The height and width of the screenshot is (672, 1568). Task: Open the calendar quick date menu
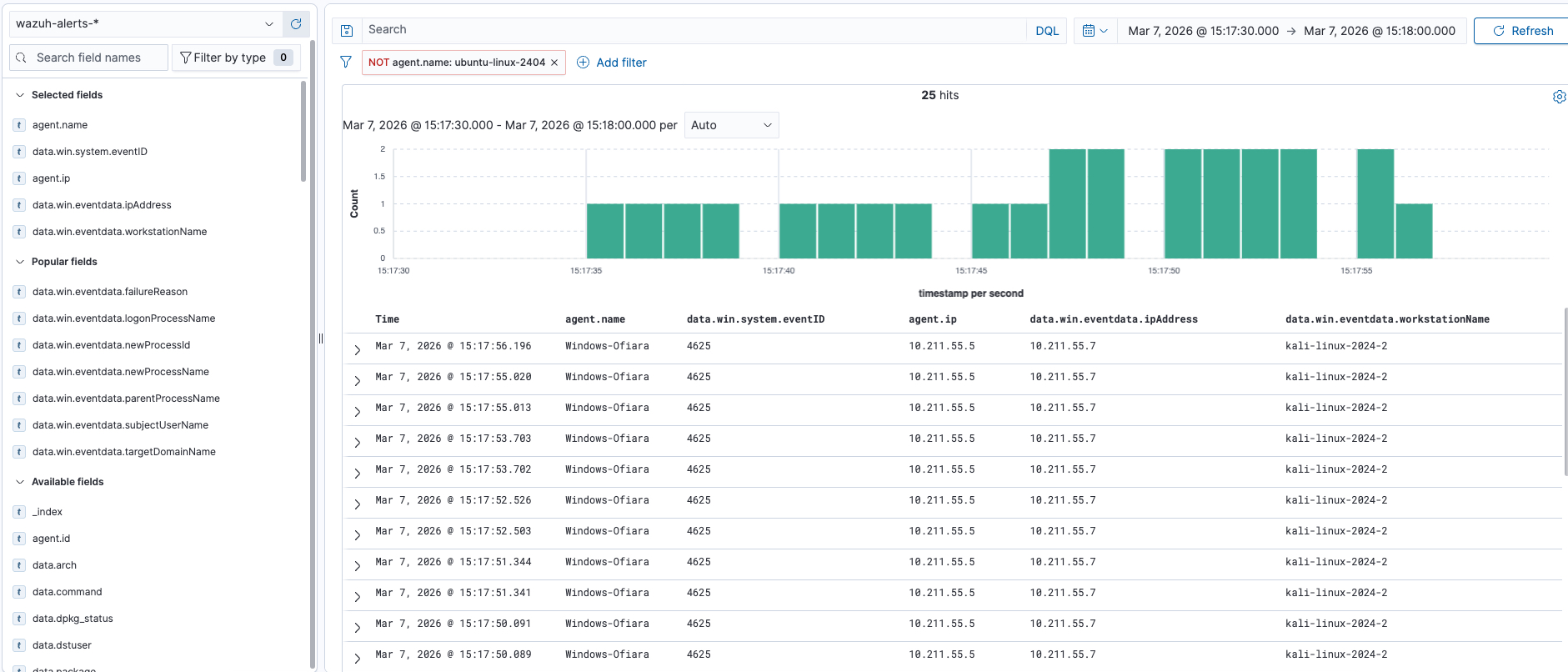click(1095, 31)
